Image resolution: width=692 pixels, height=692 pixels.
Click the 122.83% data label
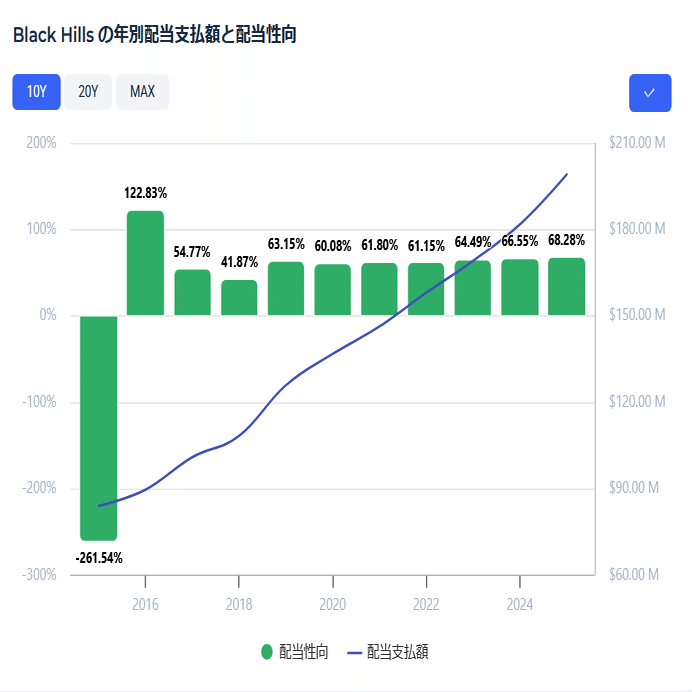(145, 193)
